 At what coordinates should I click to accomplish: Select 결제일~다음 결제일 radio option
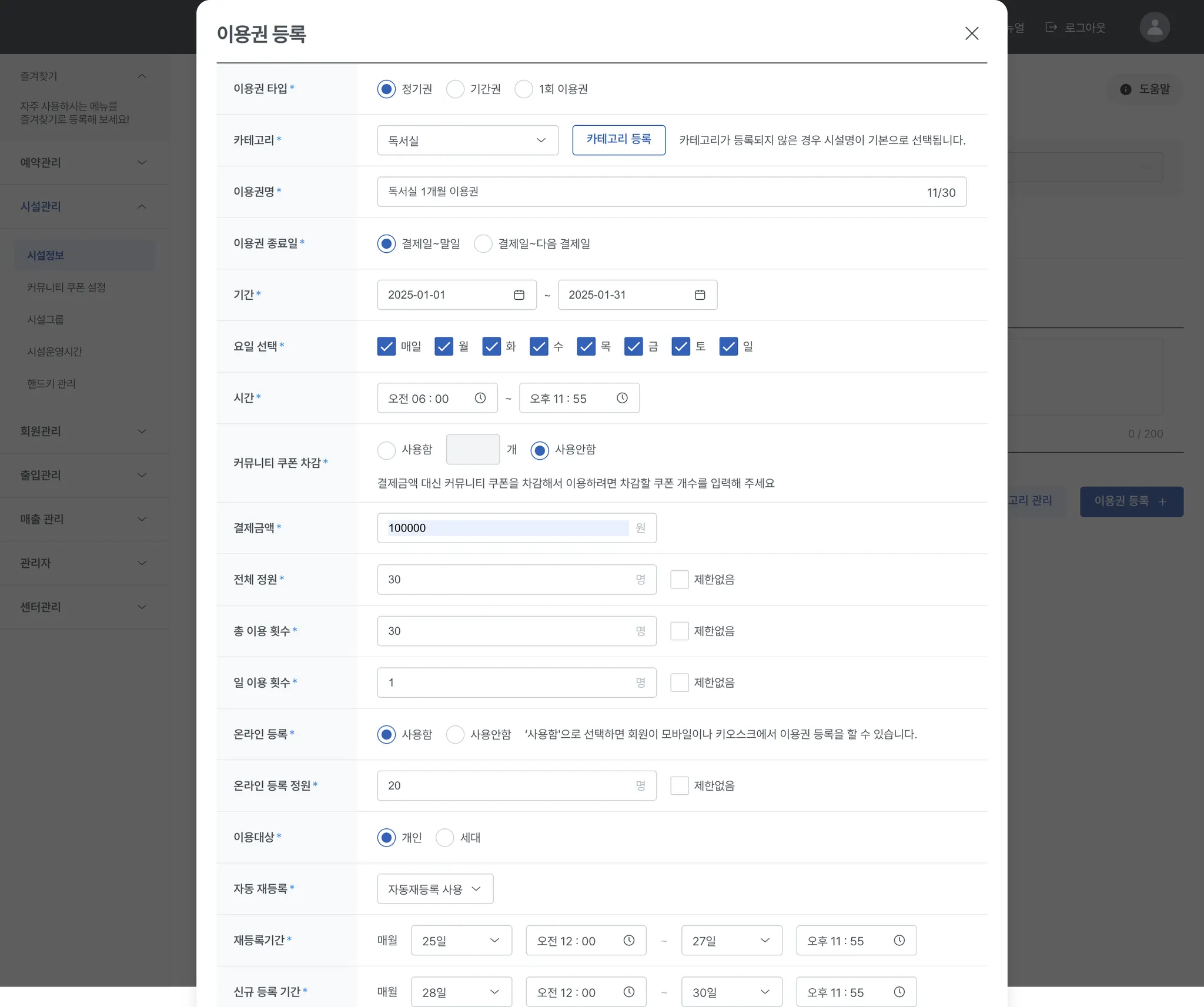pyautogui.click(x=483, y=243)
